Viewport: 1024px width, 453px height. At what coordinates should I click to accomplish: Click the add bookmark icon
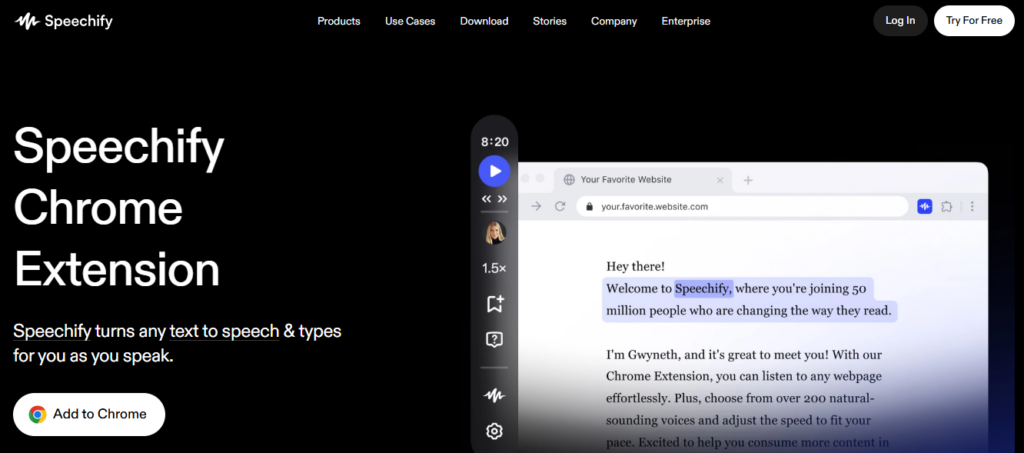point(494,304)
